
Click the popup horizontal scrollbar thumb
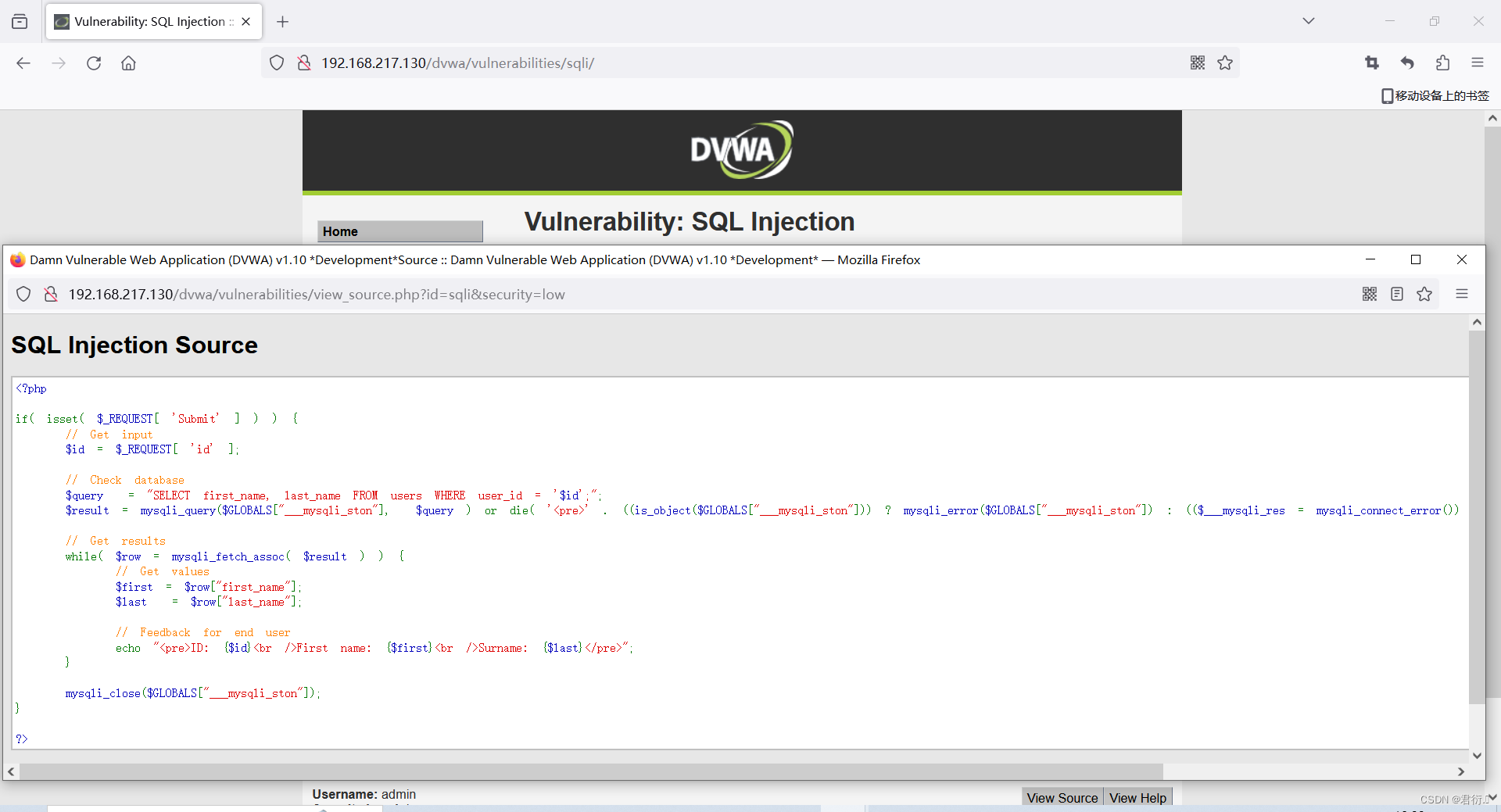pyautogui.click(x=591, y=771)
